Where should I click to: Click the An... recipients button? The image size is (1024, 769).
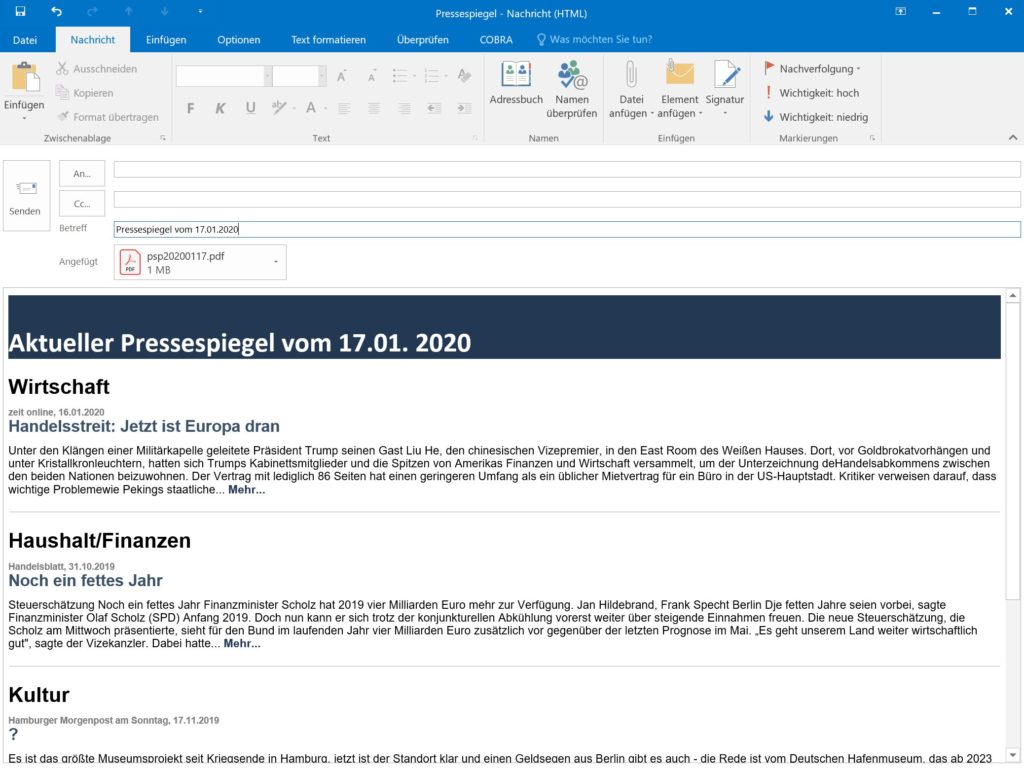tap(82, 173)
